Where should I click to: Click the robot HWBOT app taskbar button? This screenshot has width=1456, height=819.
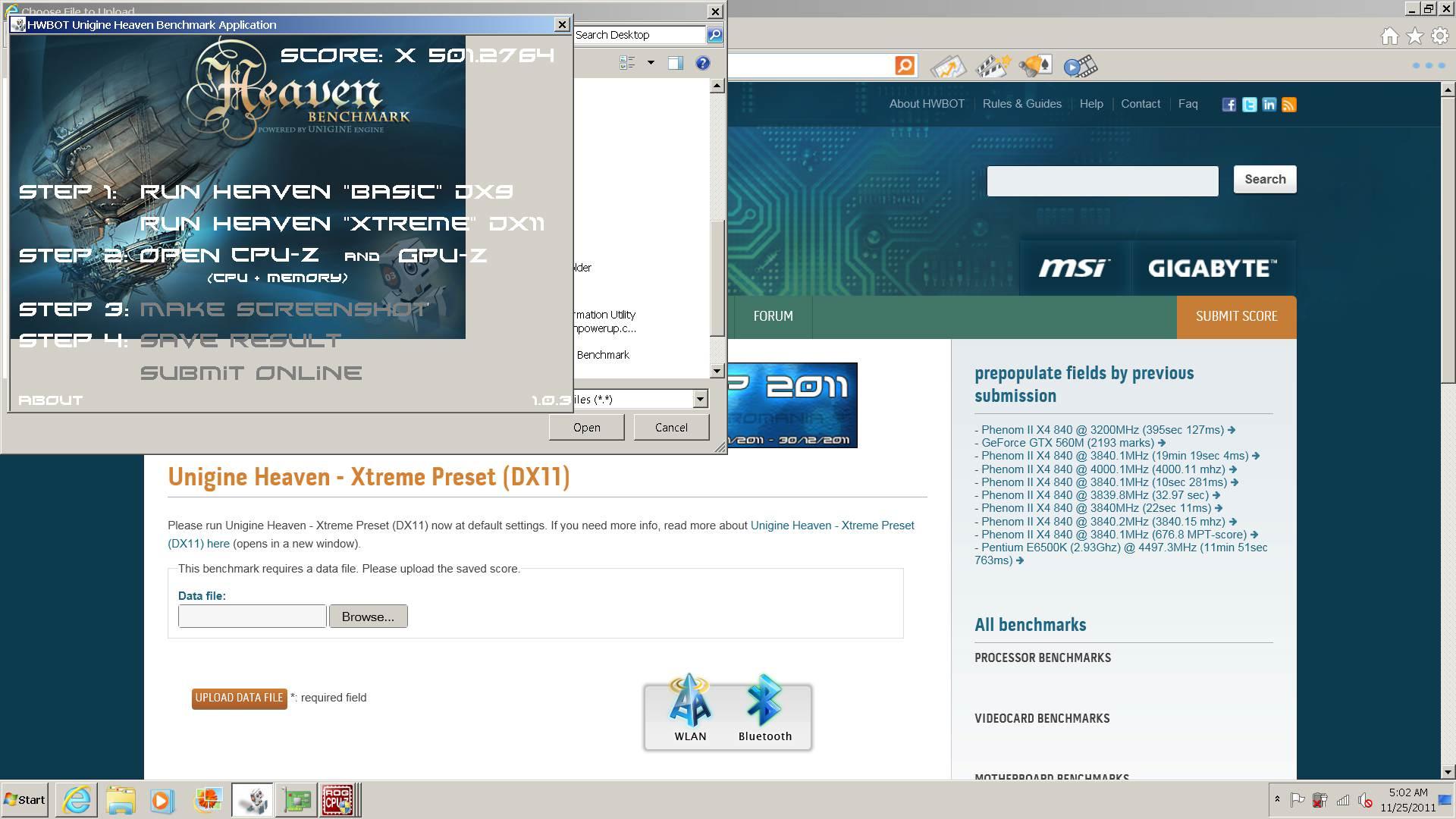pyautogui.click(x=253, y=800)
